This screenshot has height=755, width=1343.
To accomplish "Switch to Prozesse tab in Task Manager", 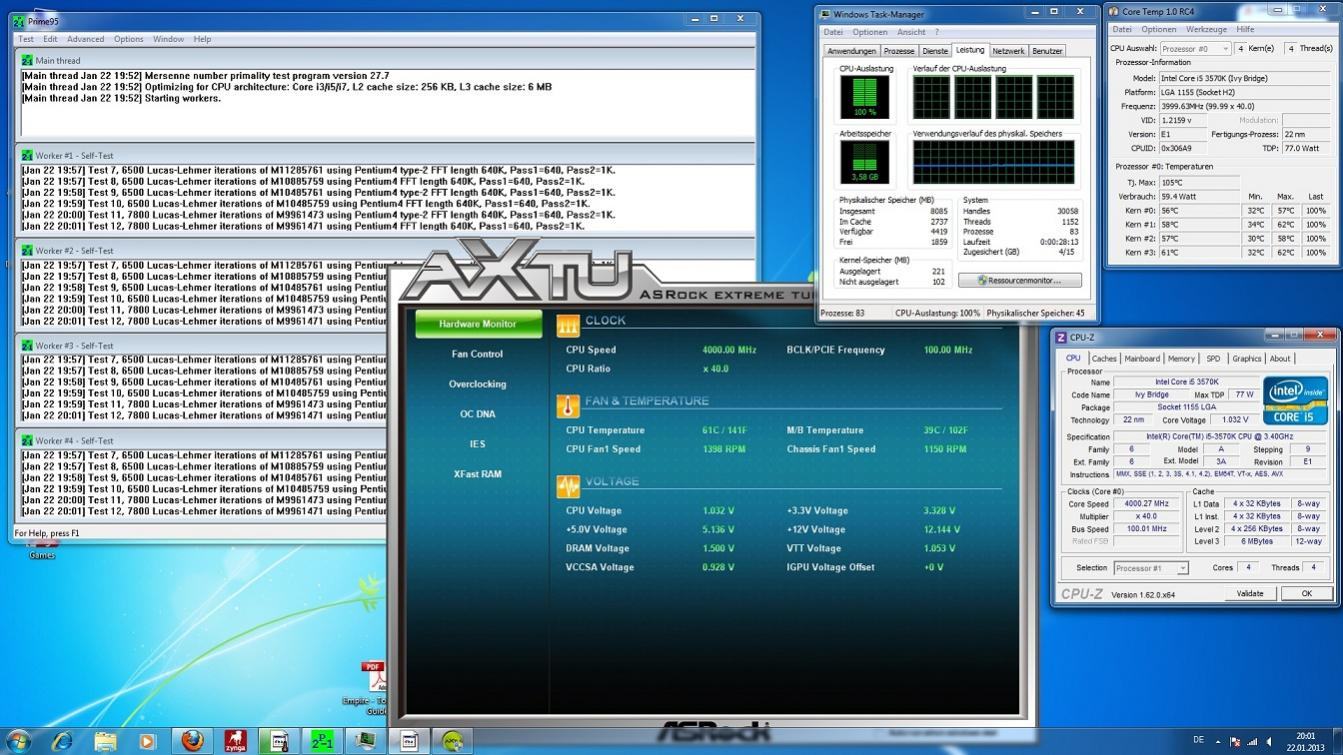I will tap(899, 51).
